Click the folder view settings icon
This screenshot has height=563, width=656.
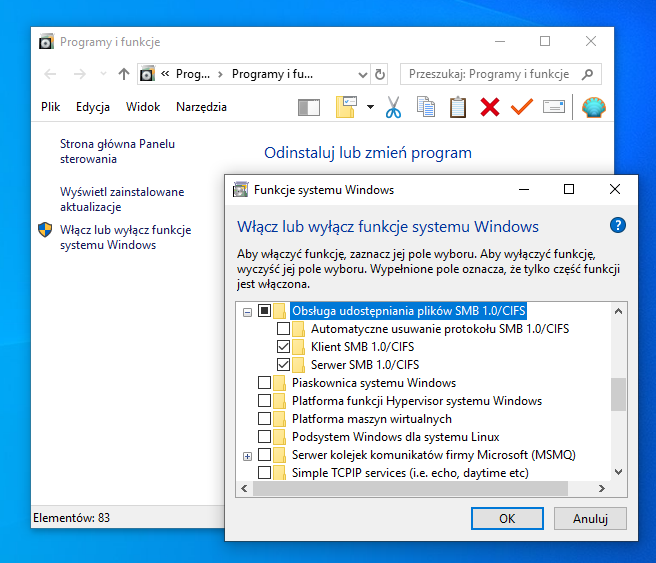(x=346, y=107)
